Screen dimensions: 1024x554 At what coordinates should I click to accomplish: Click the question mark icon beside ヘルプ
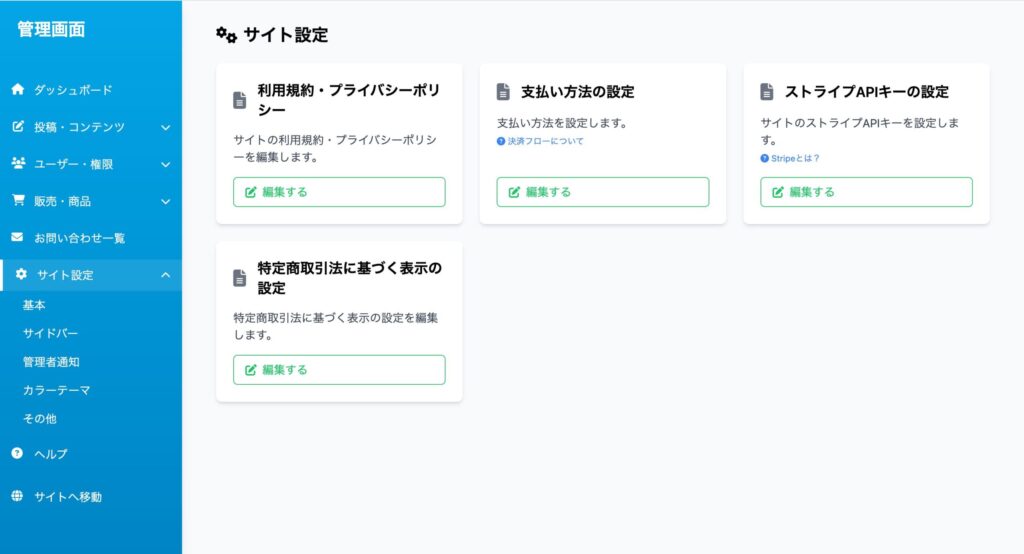(17, 453)
